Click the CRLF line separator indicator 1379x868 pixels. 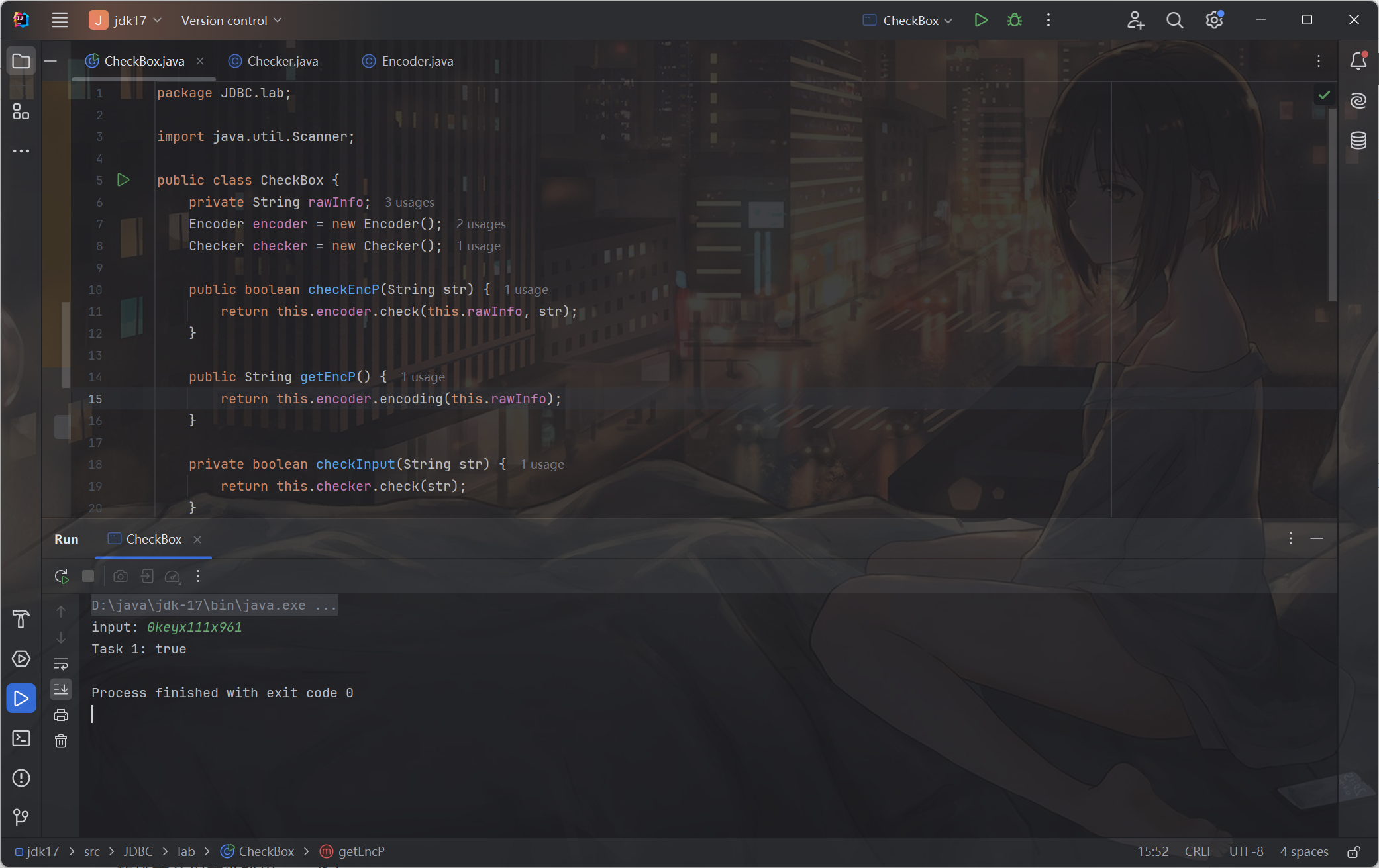pos(1198,851)
